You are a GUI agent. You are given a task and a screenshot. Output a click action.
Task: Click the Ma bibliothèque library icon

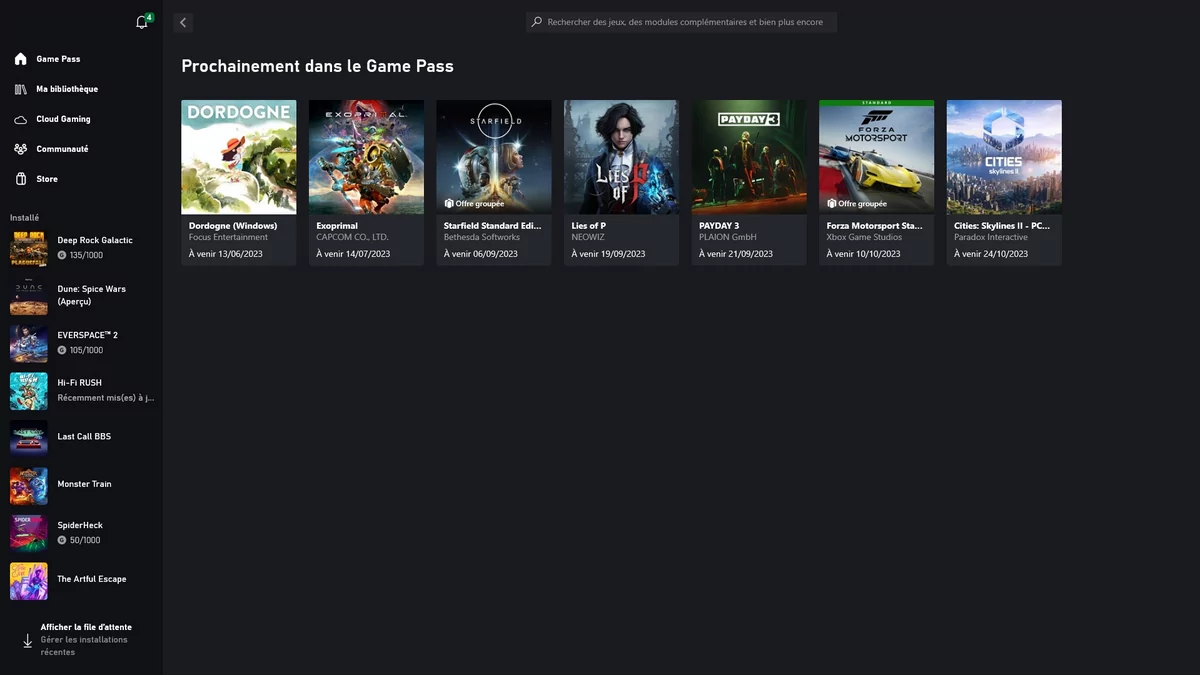[20, 89]
